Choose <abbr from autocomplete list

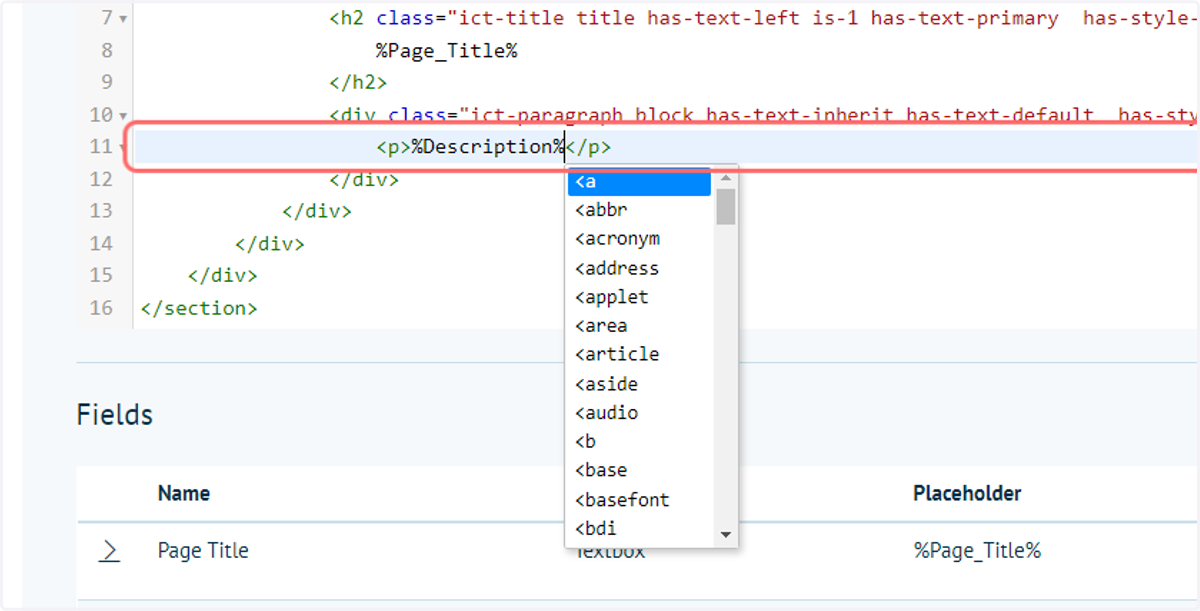coord(639,210)
